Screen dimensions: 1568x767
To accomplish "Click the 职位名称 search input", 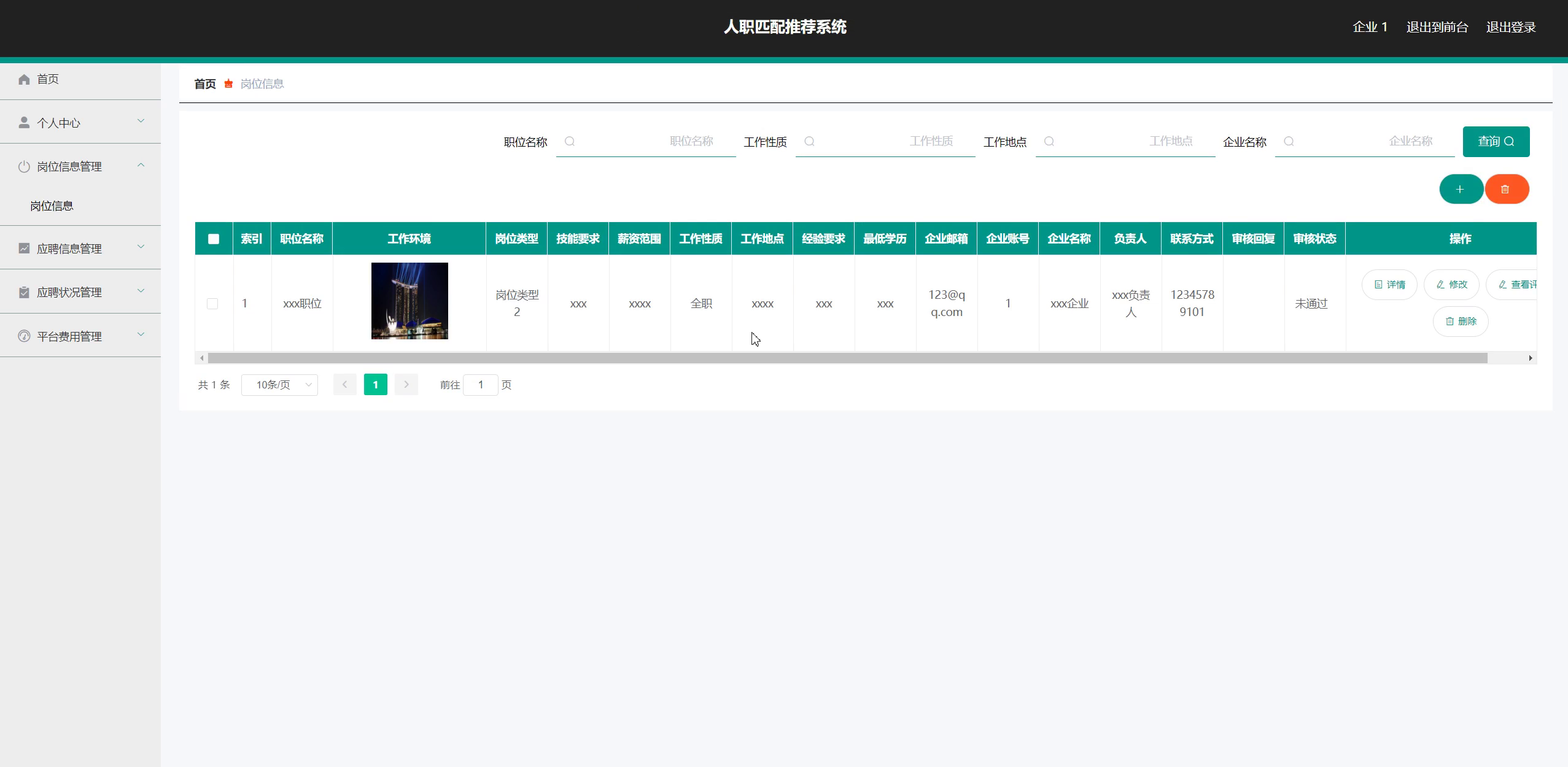I will (x=646, y=142).
